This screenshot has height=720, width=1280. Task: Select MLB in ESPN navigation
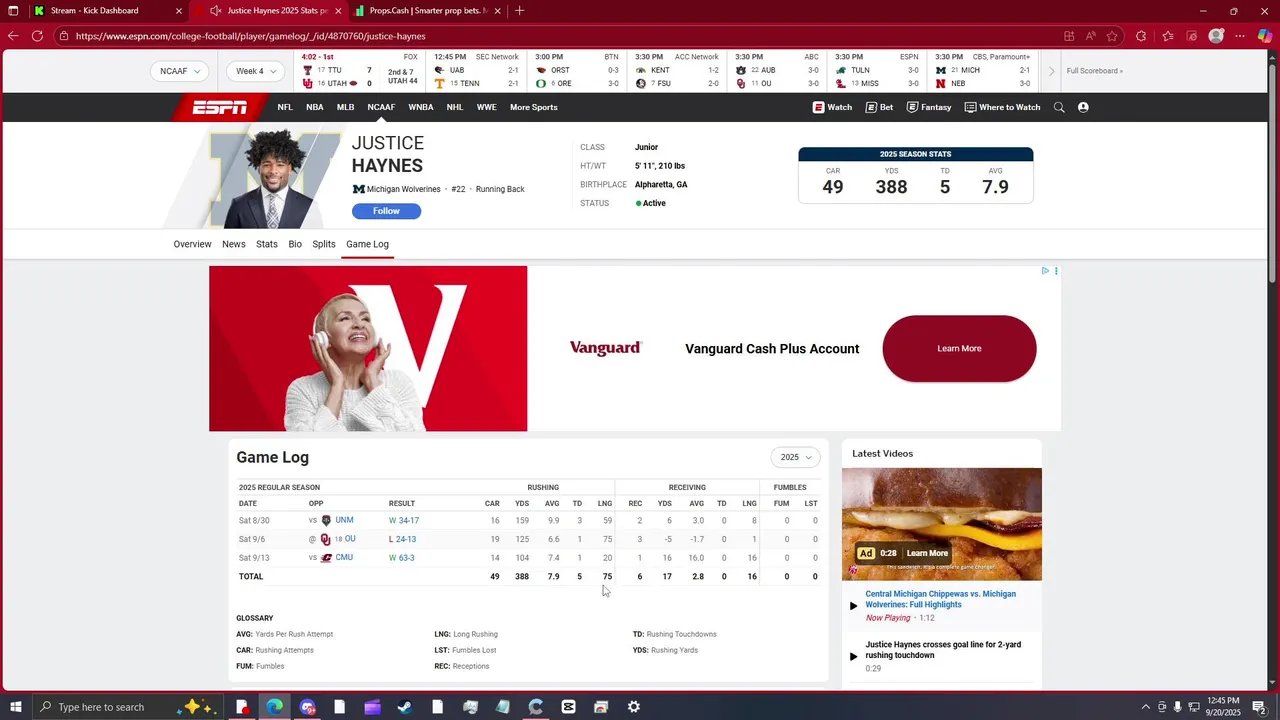345,107
